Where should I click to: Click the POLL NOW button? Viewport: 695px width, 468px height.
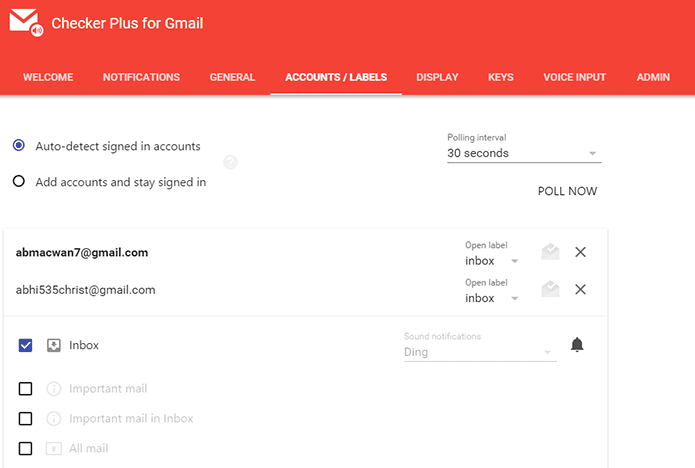567,191
